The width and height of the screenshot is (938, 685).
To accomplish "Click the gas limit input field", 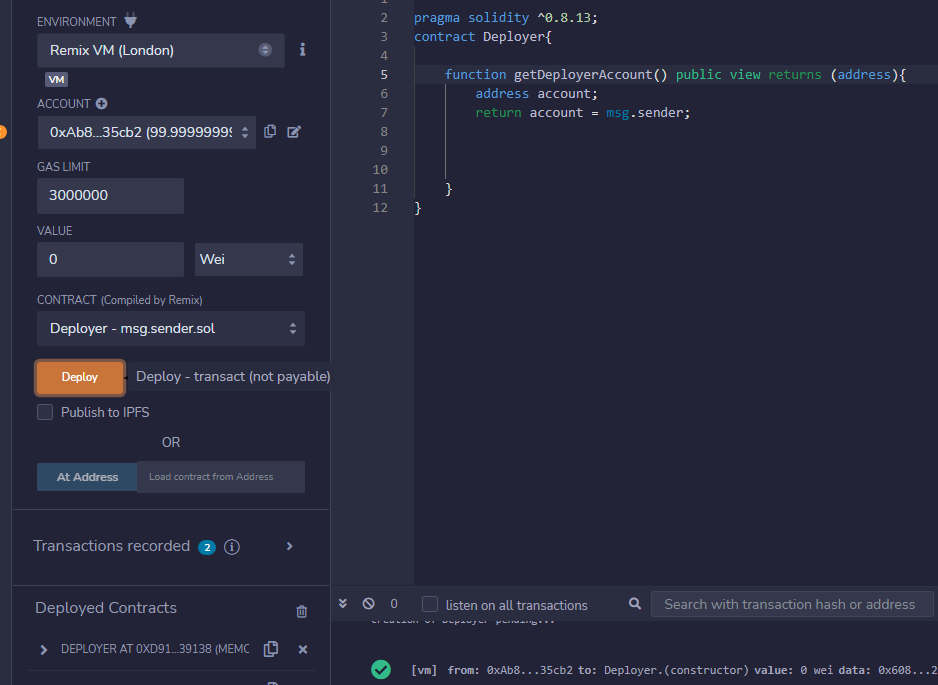I will (110, 196).
